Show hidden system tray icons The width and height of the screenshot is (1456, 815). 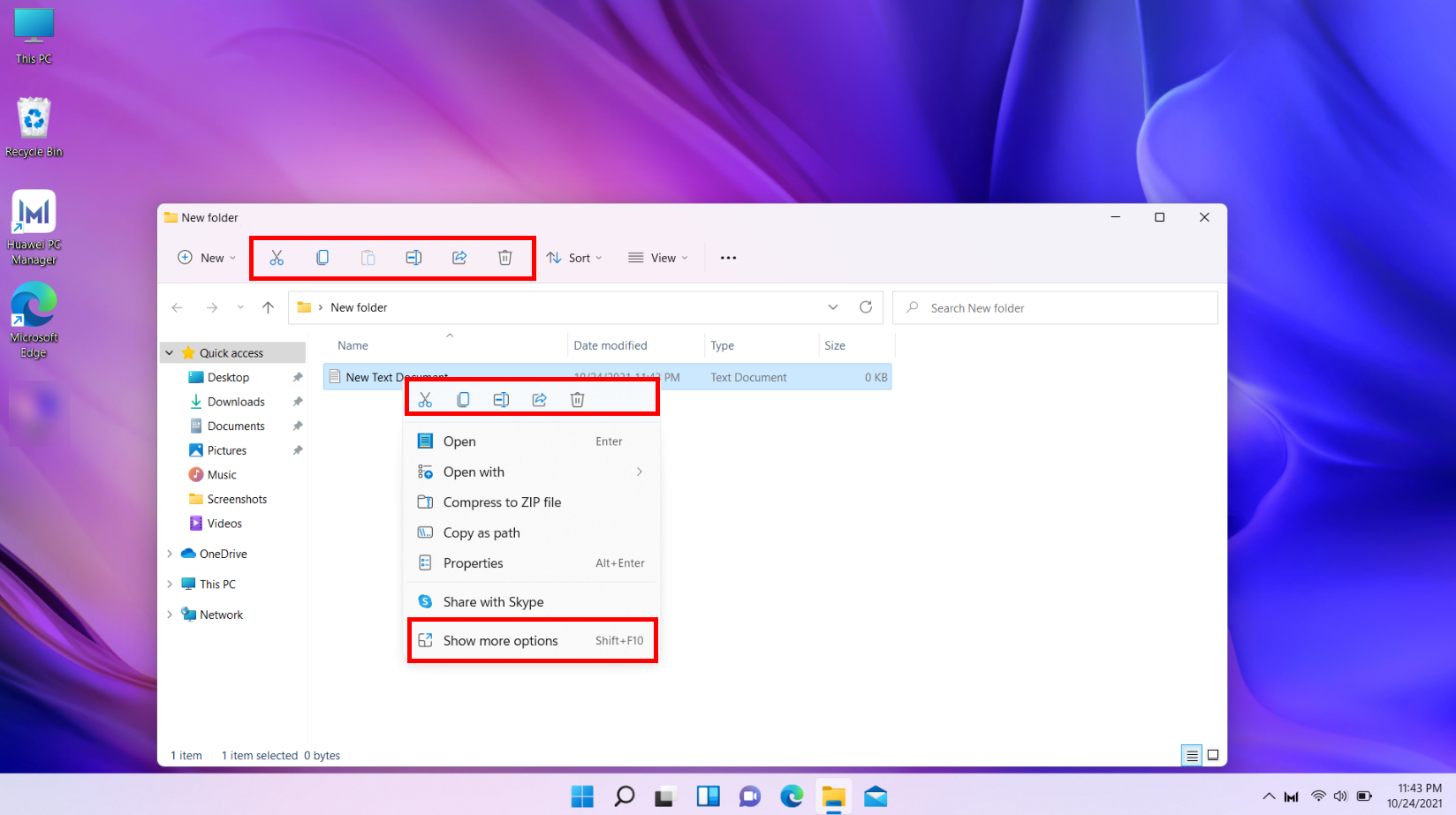click(1269, 796)
